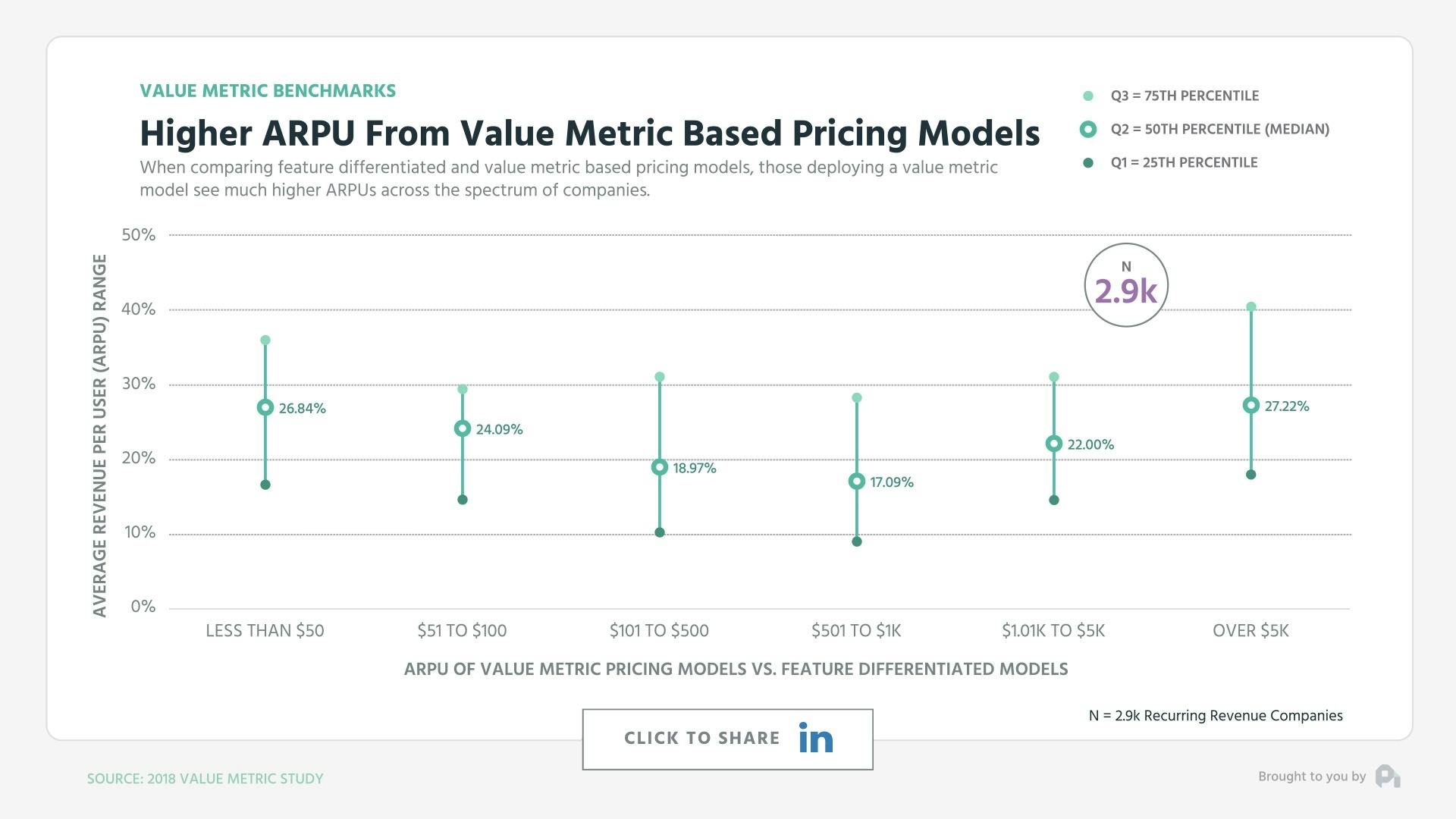Select the '$101 to $500' axis category label

[x=659, y=630]
